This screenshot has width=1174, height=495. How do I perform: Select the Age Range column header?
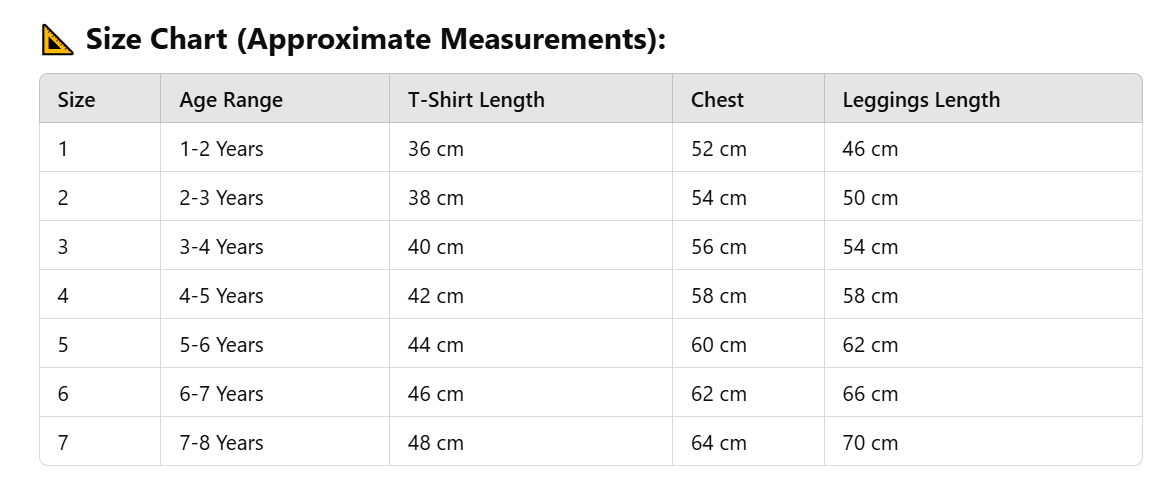click(275, 100)
